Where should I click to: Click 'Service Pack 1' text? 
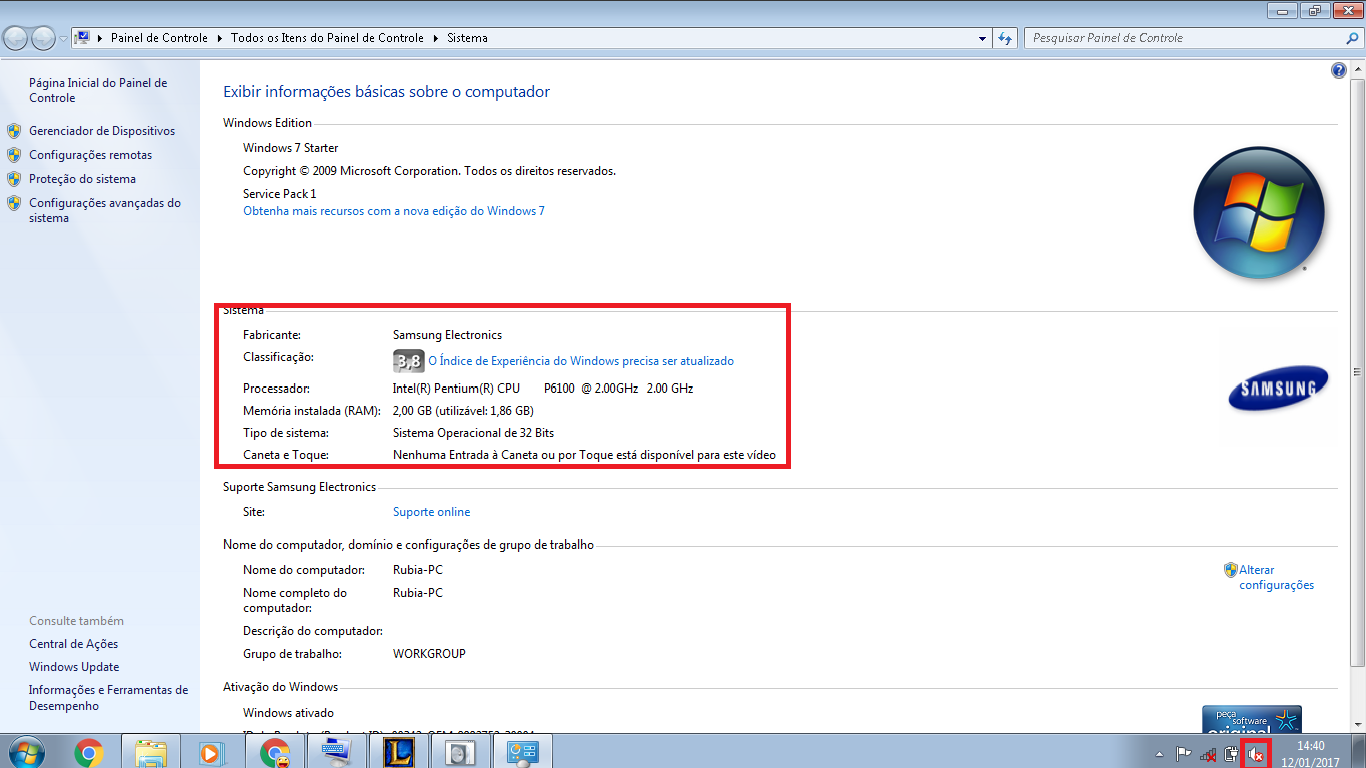pos(279,194)
